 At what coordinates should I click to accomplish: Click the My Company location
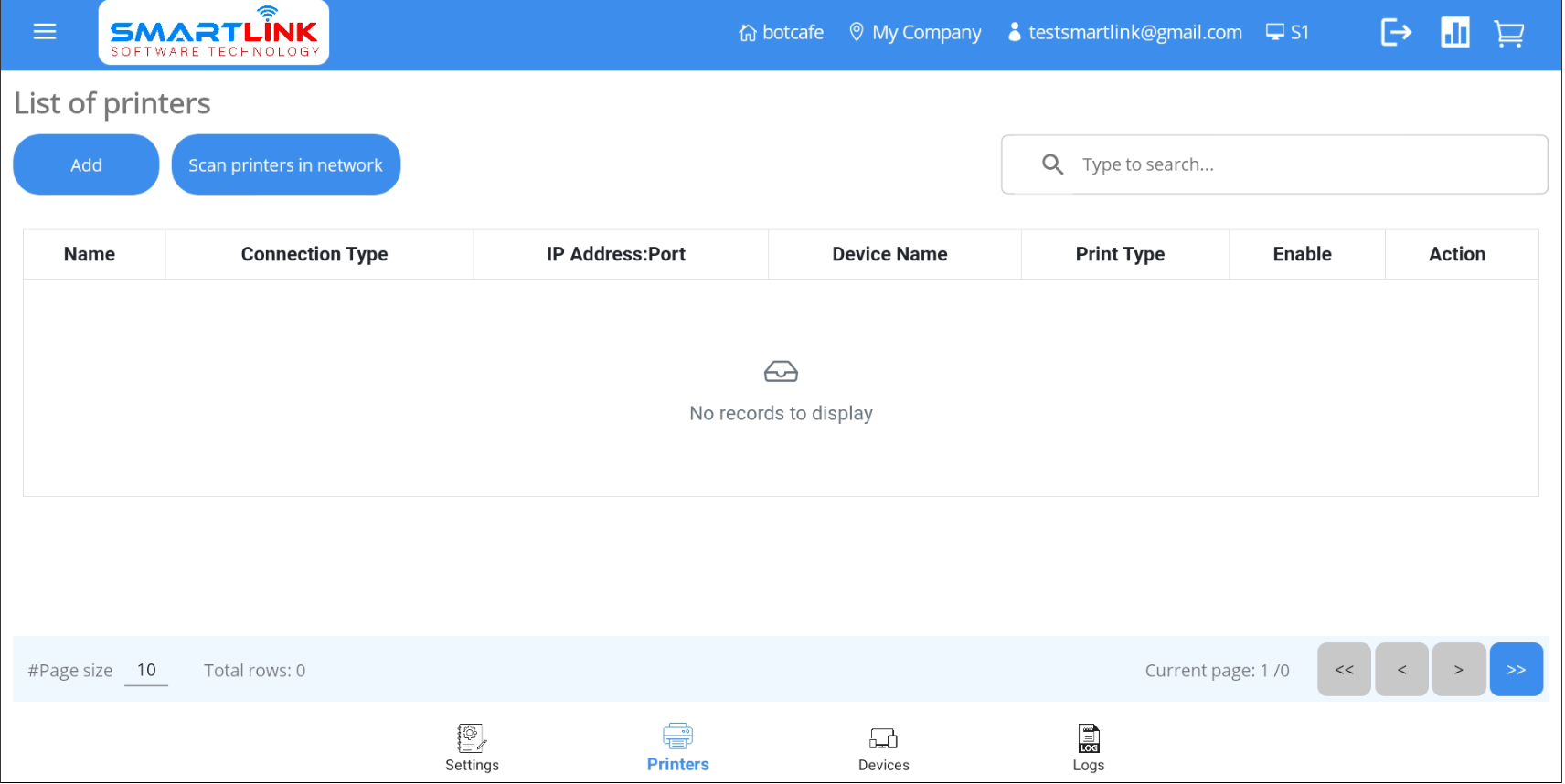pyautogui.click(x=916, y=33)
